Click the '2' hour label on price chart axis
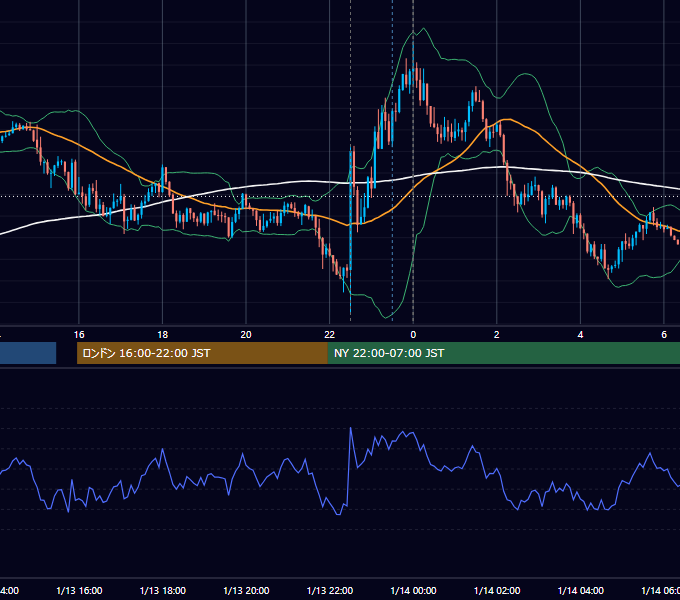Screen dimensions: 680x600 click(x=497, y=334)
